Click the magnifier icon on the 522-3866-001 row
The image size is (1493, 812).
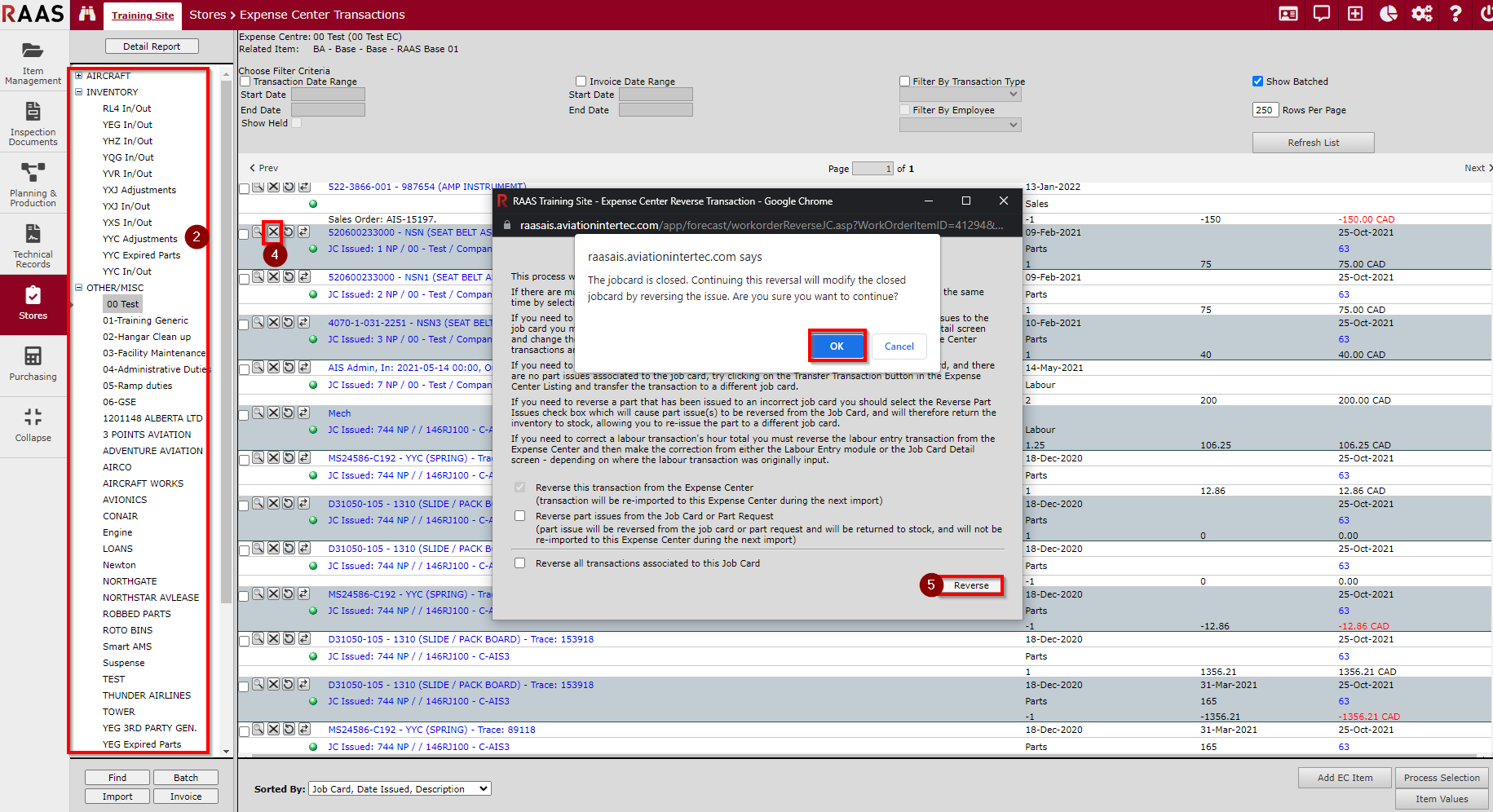tap(258, 187)
